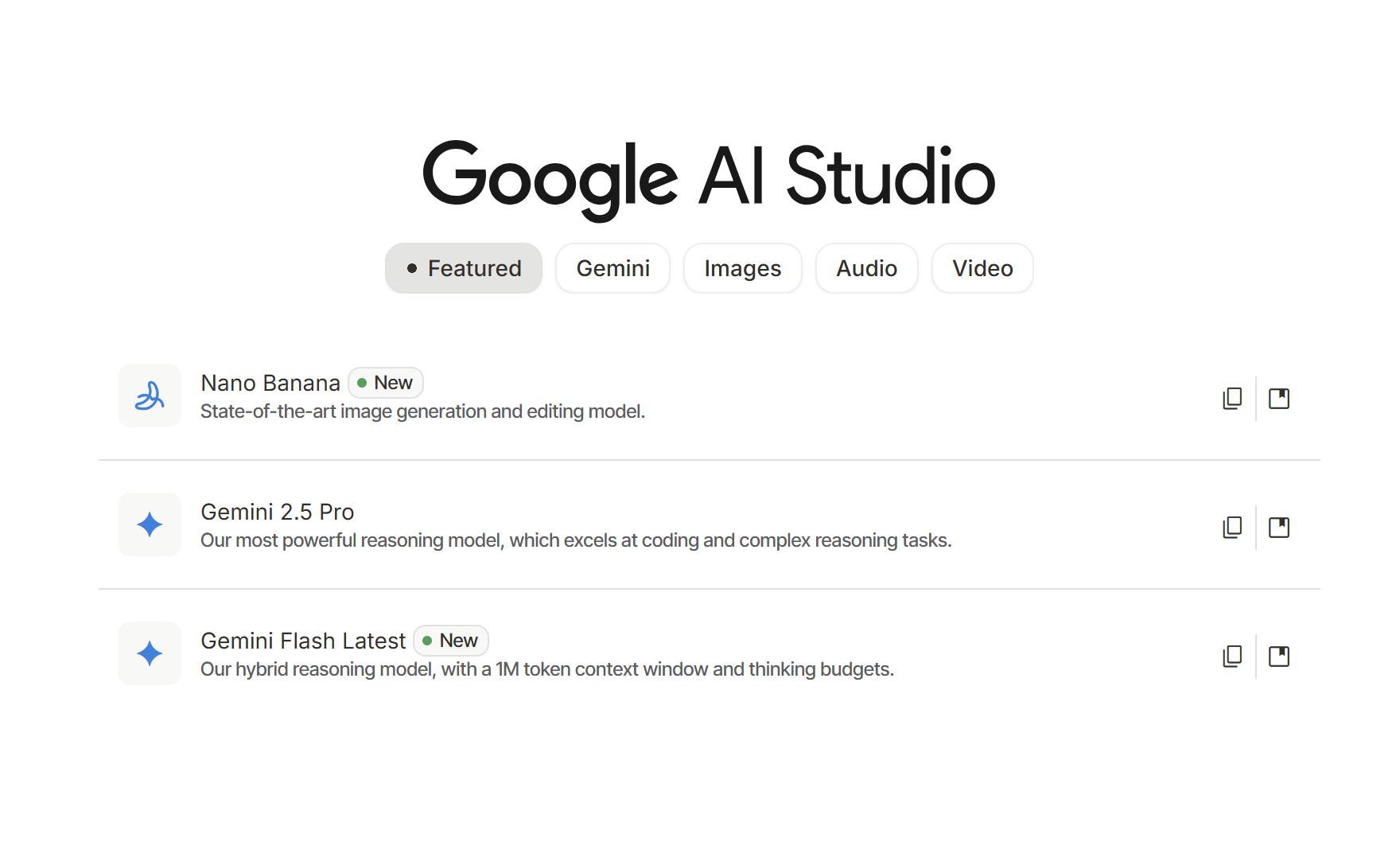1400x842 pixels.
Task: Show the Audio models category
Action: click(867, 268)
